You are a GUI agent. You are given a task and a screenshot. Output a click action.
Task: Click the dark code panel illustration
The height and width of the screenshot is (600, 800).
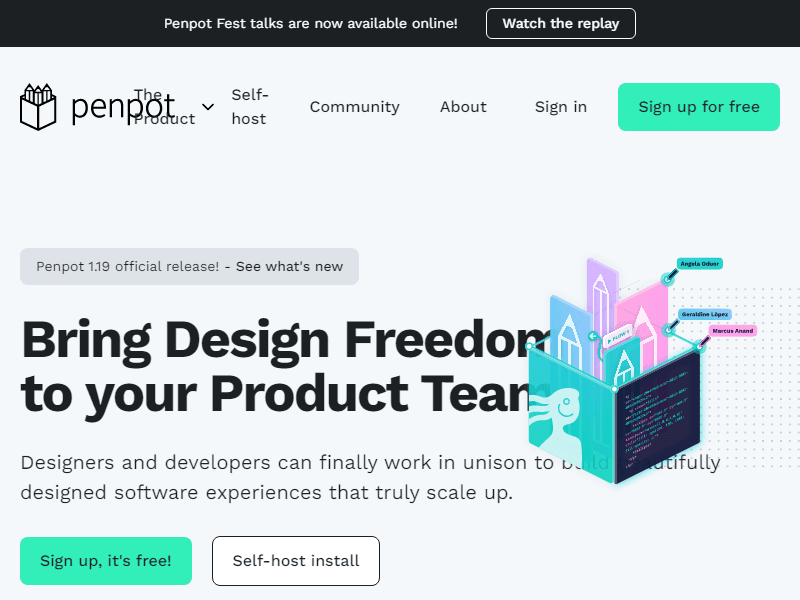657,416
